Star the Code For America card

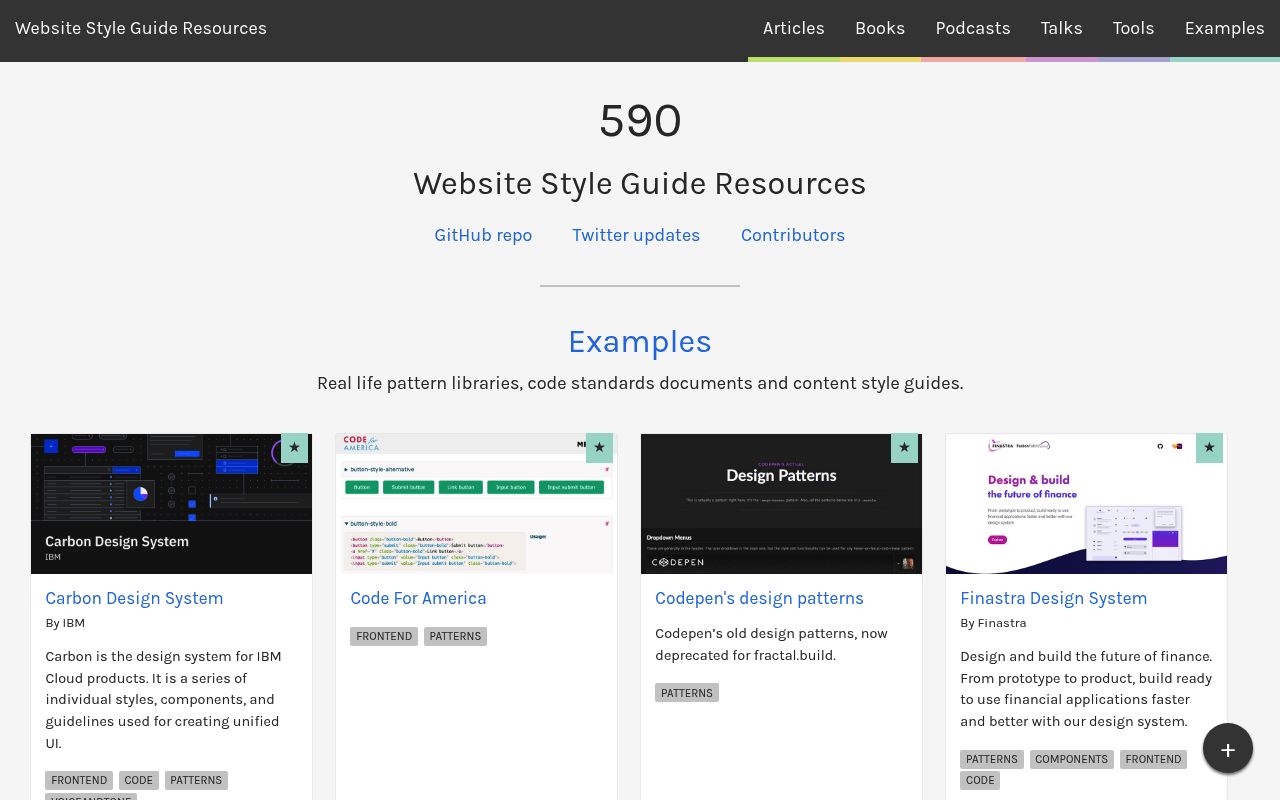click(x=599, y=447)
